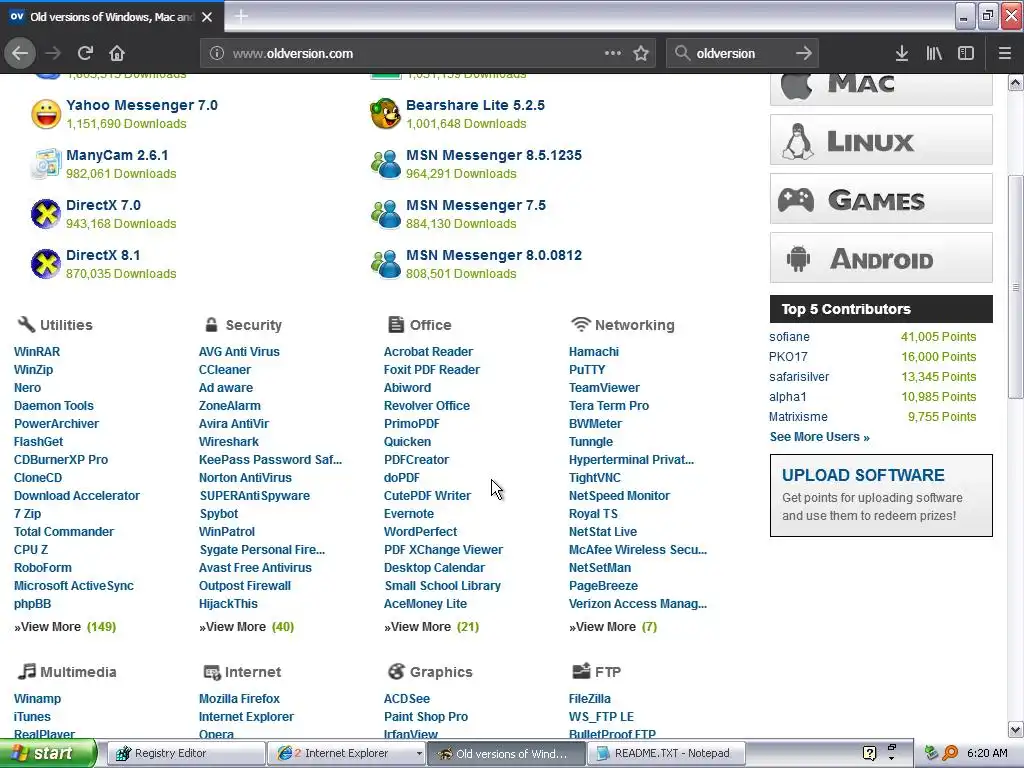
Task: Bookmark this page with the star
Action: [641, 54]
